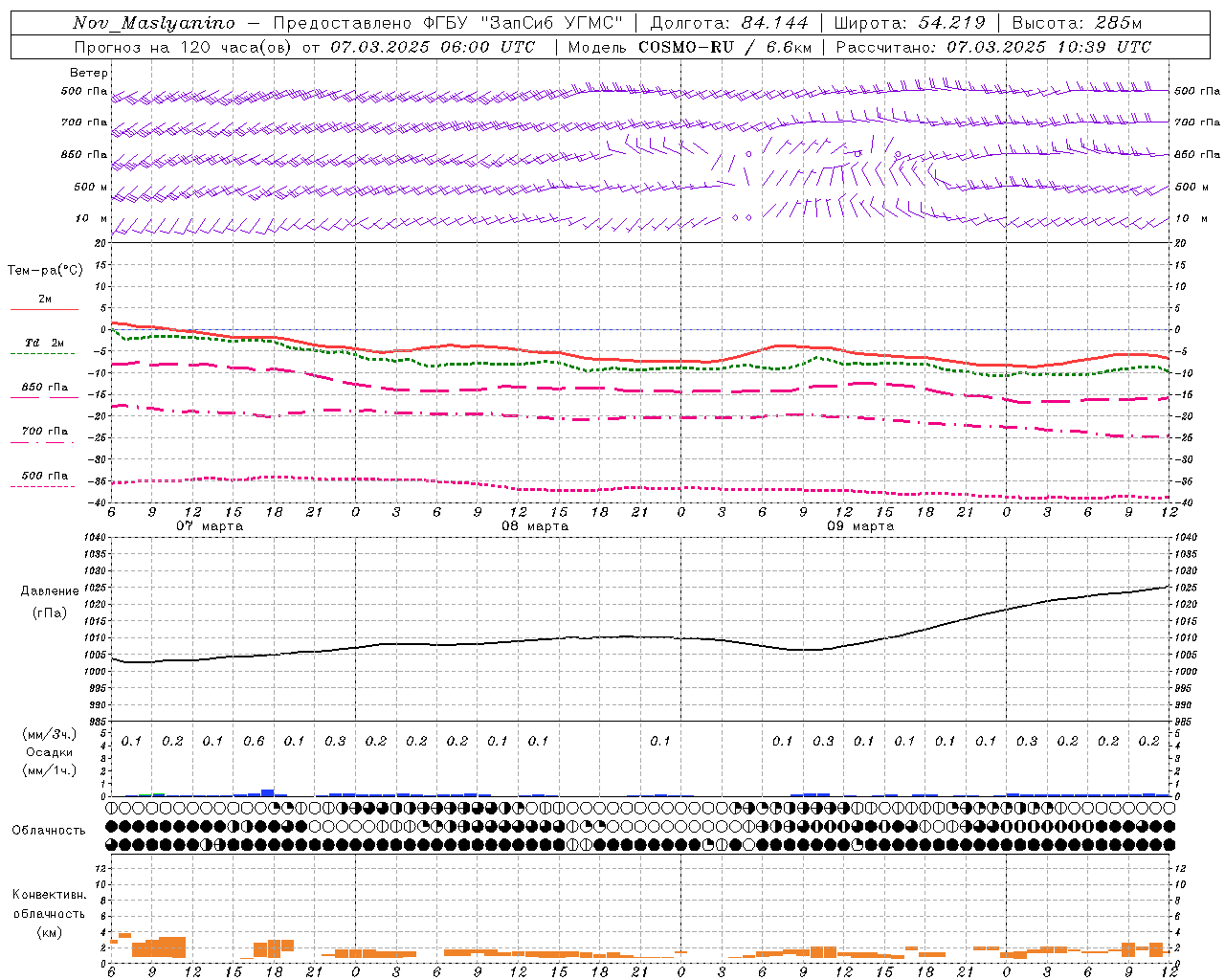Click the "Осадки" precipitation label
1225x980 pixels.
[x=49, y=752]
